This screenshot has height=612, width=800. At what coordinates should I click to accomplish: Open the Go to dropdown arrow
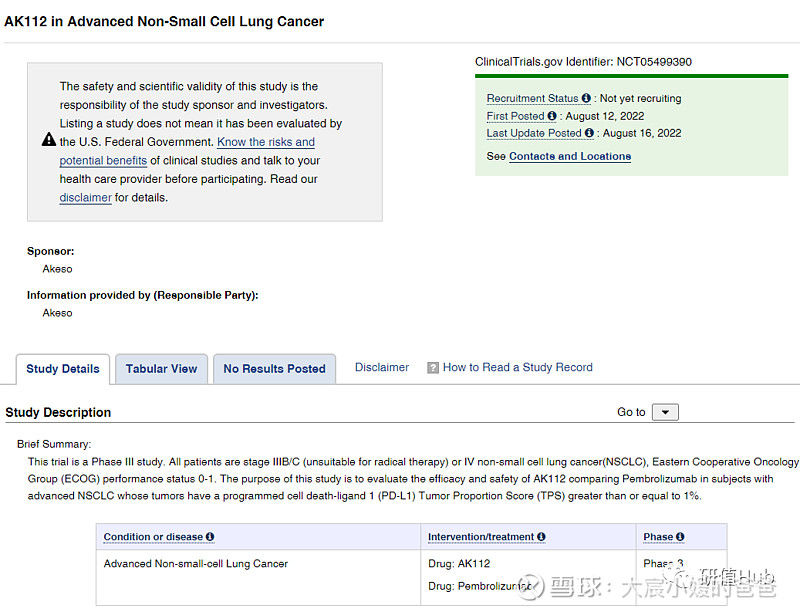point(665,412)
